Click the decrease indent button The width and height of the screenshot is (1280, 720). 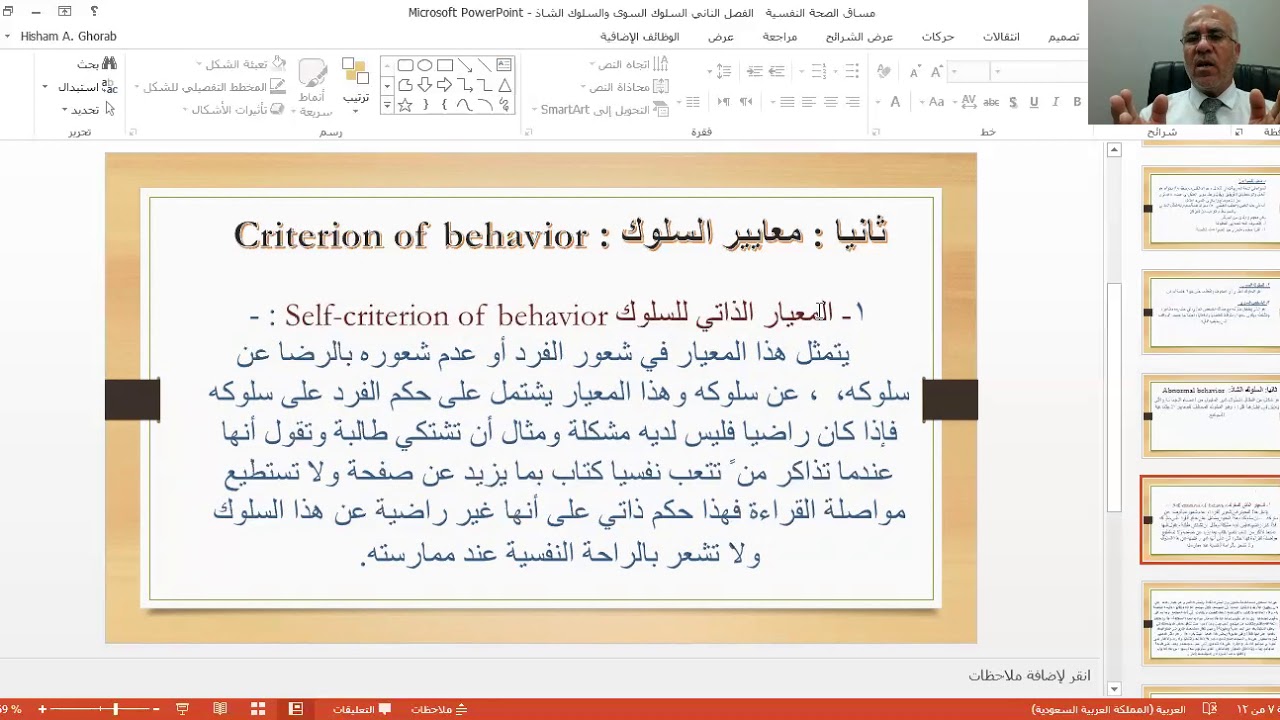777,71
